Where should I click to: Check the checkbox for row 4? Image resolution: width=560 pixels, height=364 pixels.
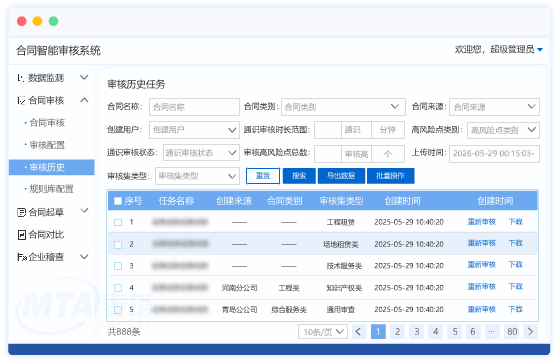tap(118, 288)
